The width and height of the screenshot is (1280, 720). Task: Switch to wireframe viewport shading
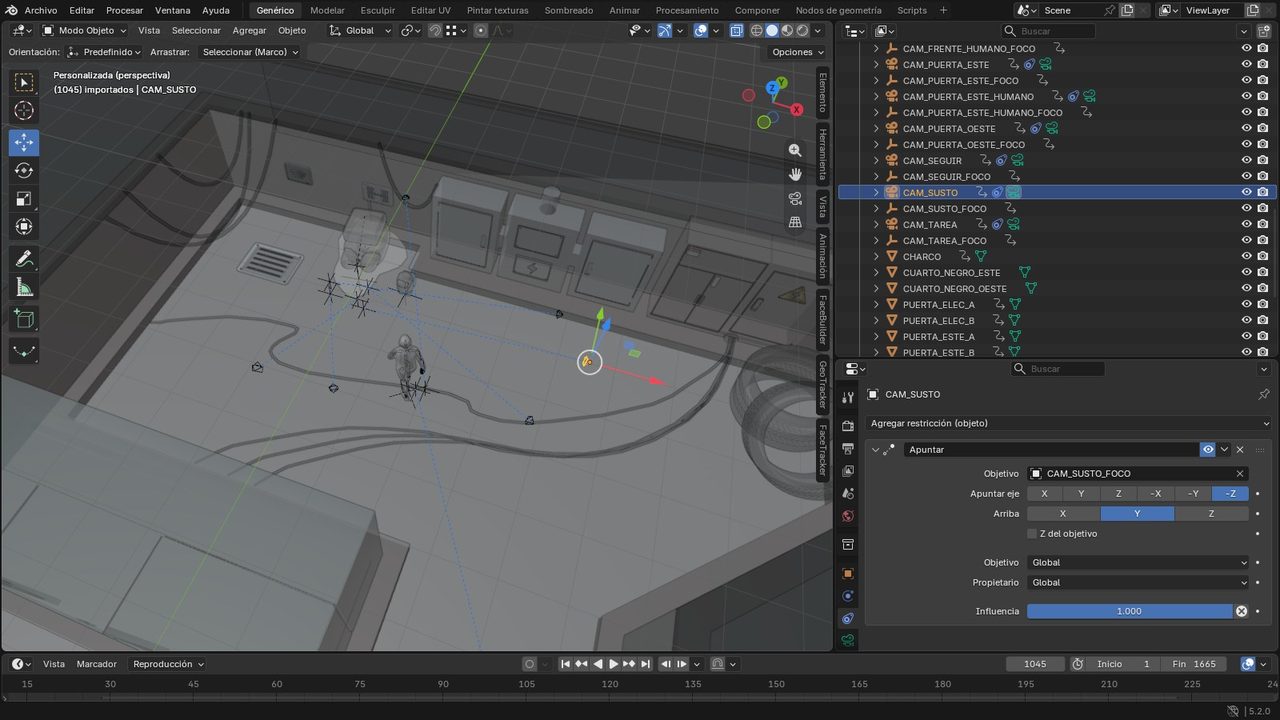756,30
